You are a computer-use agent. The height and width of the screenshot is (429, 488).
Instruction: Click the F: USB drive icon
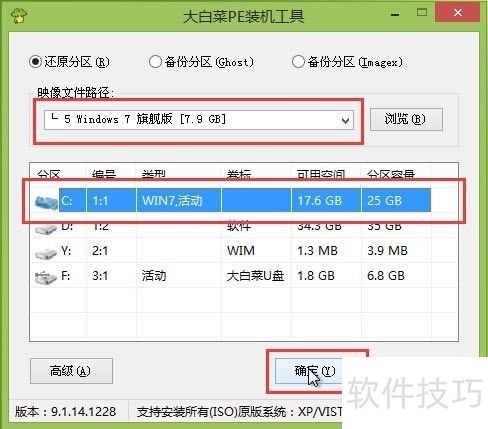(x=46, y=277)
